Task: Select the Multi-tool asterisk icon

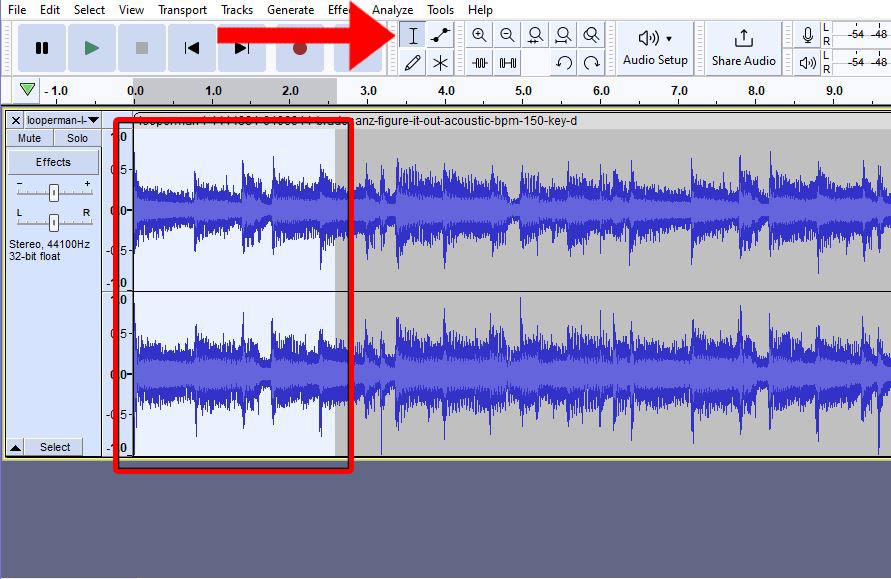Action: point(440,63)
